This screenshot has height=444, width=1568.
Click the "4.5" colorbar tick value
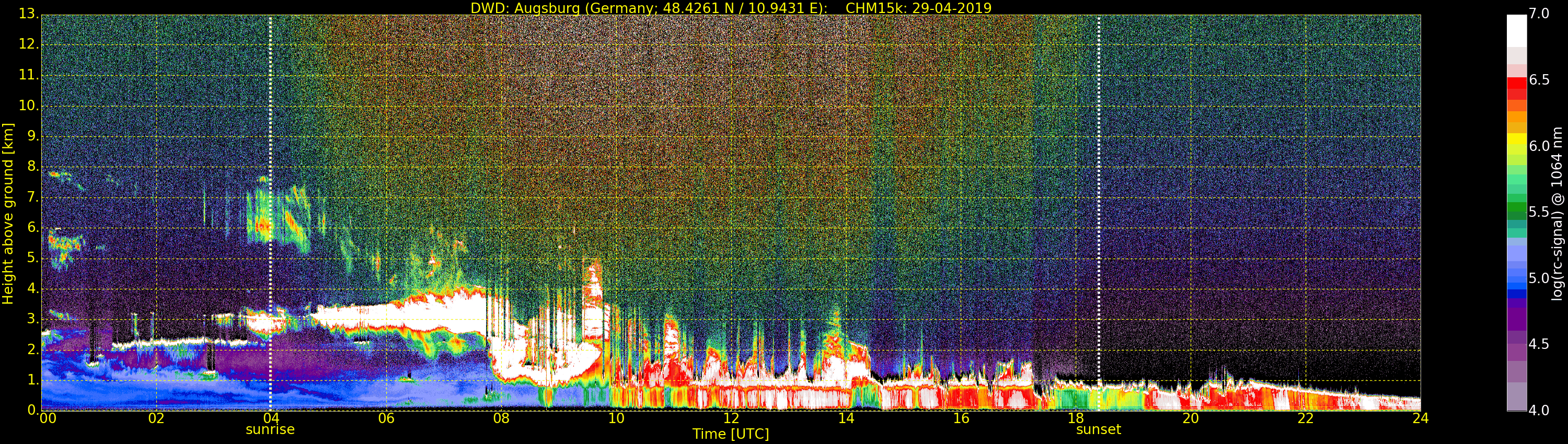[x=1539, y=344]
